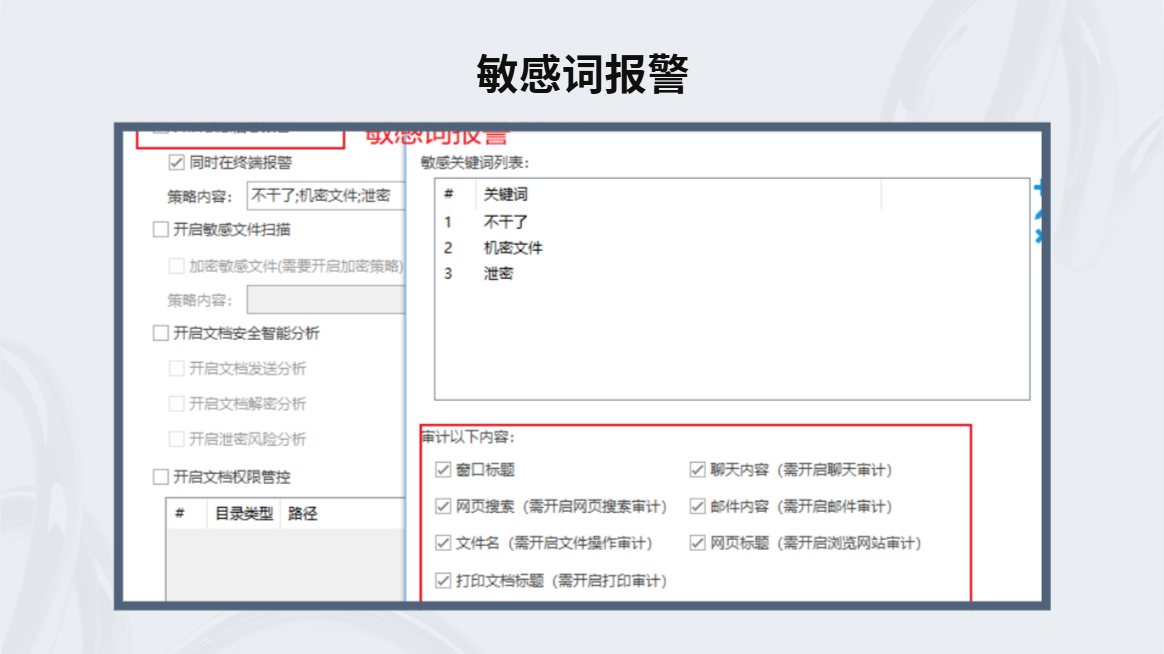The width and height of the screenshot is (1164, 654).
Task: Uncheck 邮件内容 audit option
Action: (697, 506)
